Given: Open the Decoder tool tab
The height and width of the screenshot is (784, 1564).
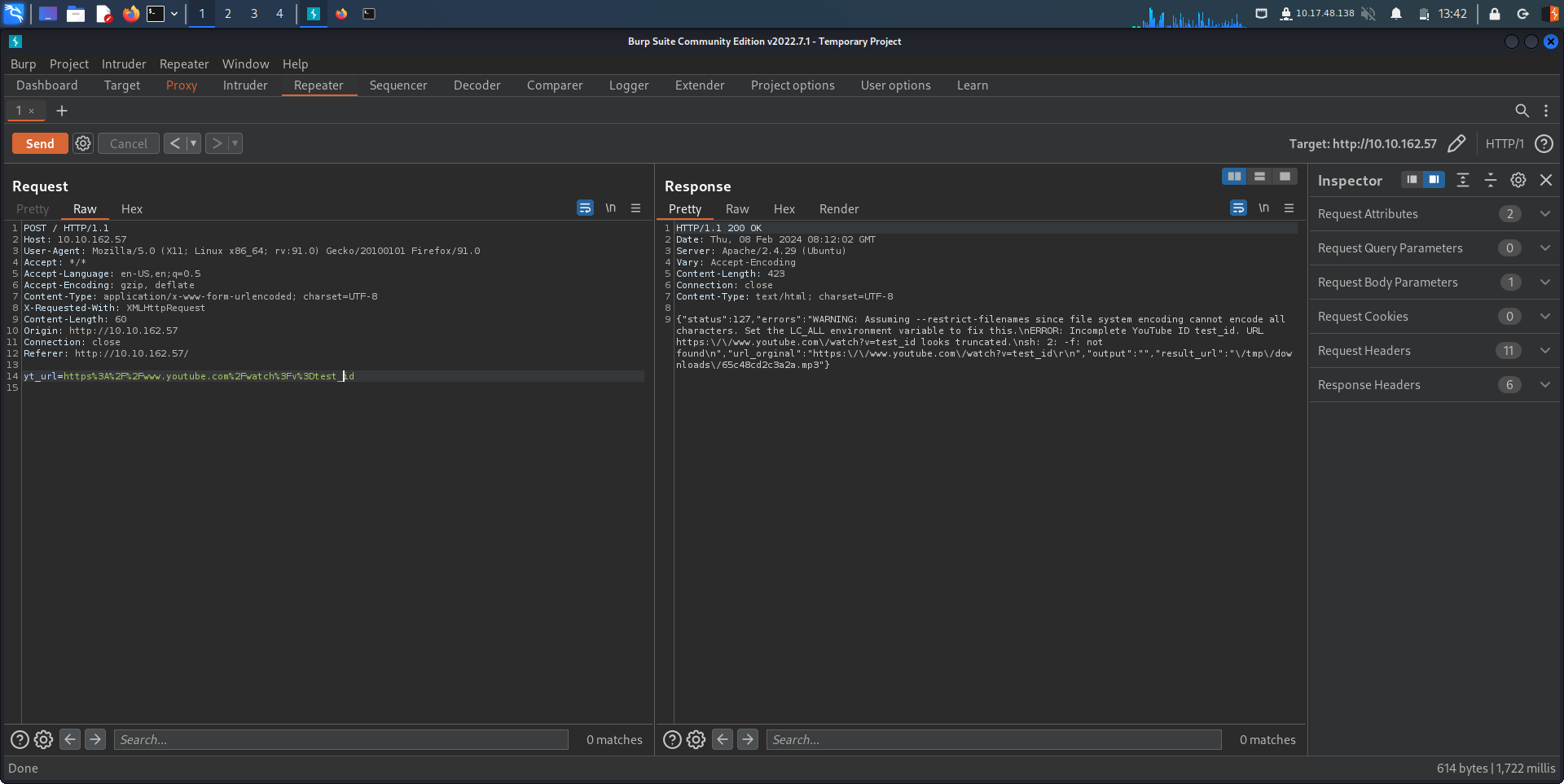Looking at the screenshot, I should click(477, 85).
